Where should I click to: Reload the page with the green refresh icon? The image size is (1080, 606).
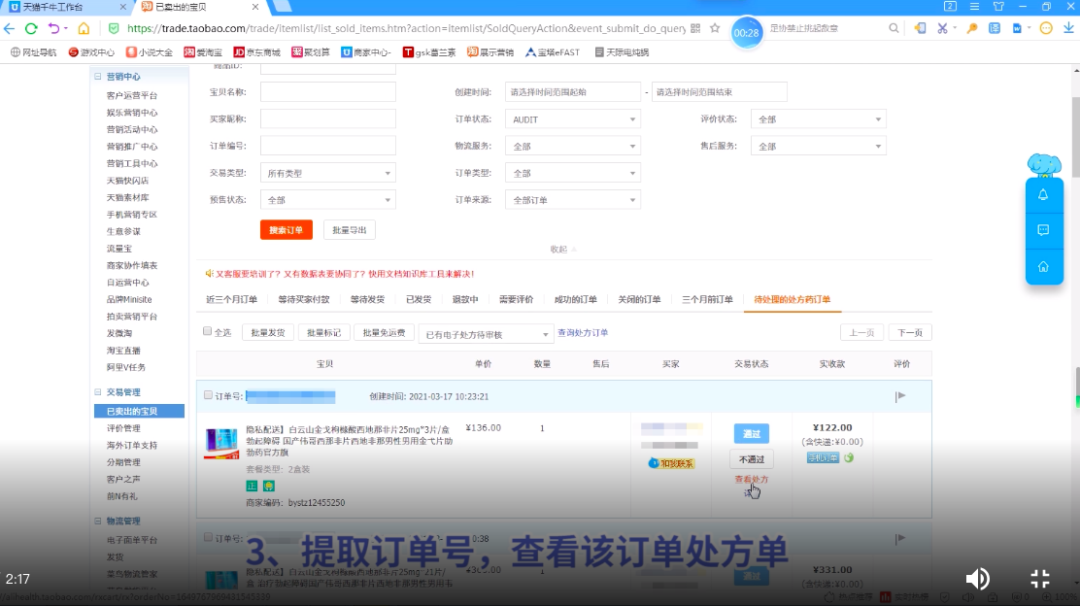click(31, 28)
